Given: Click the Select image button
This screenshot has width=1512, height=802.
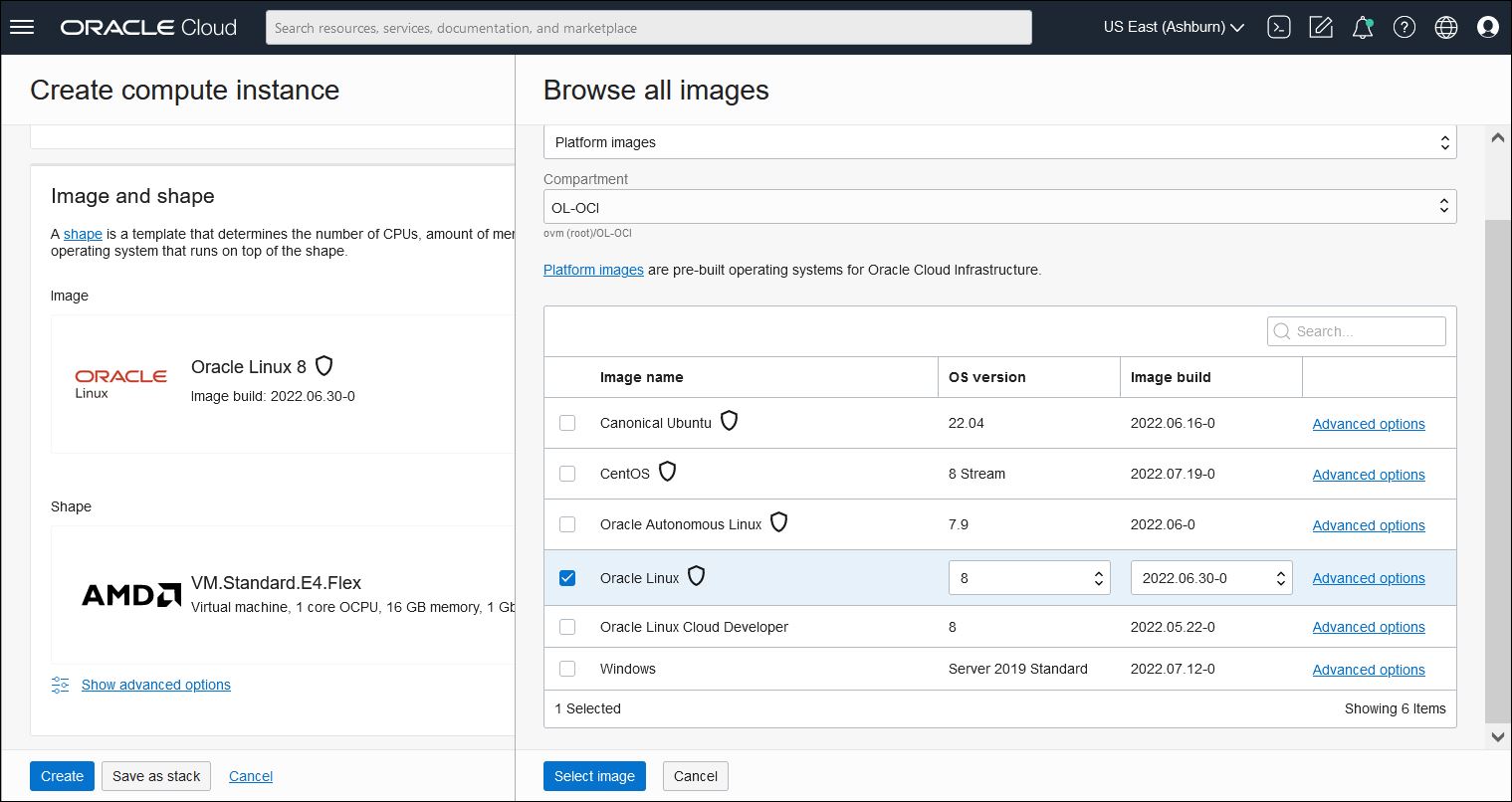Looking at the screenshot, I should 594,776.
